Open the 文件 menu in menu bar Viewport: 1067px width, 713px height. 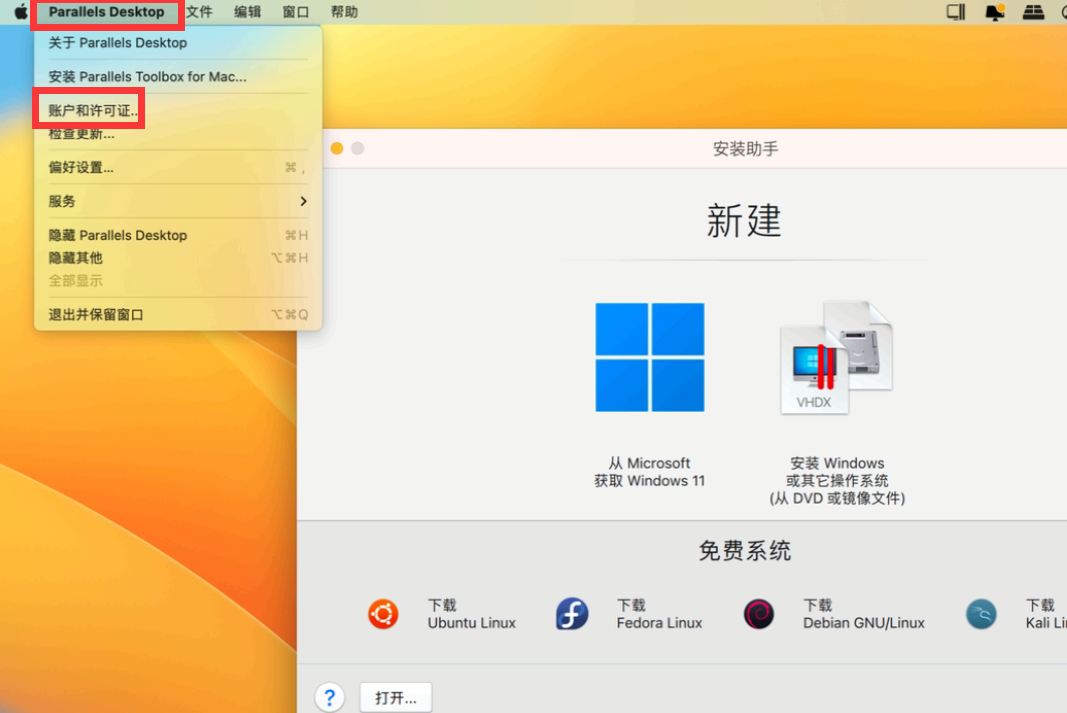point(199,12)
